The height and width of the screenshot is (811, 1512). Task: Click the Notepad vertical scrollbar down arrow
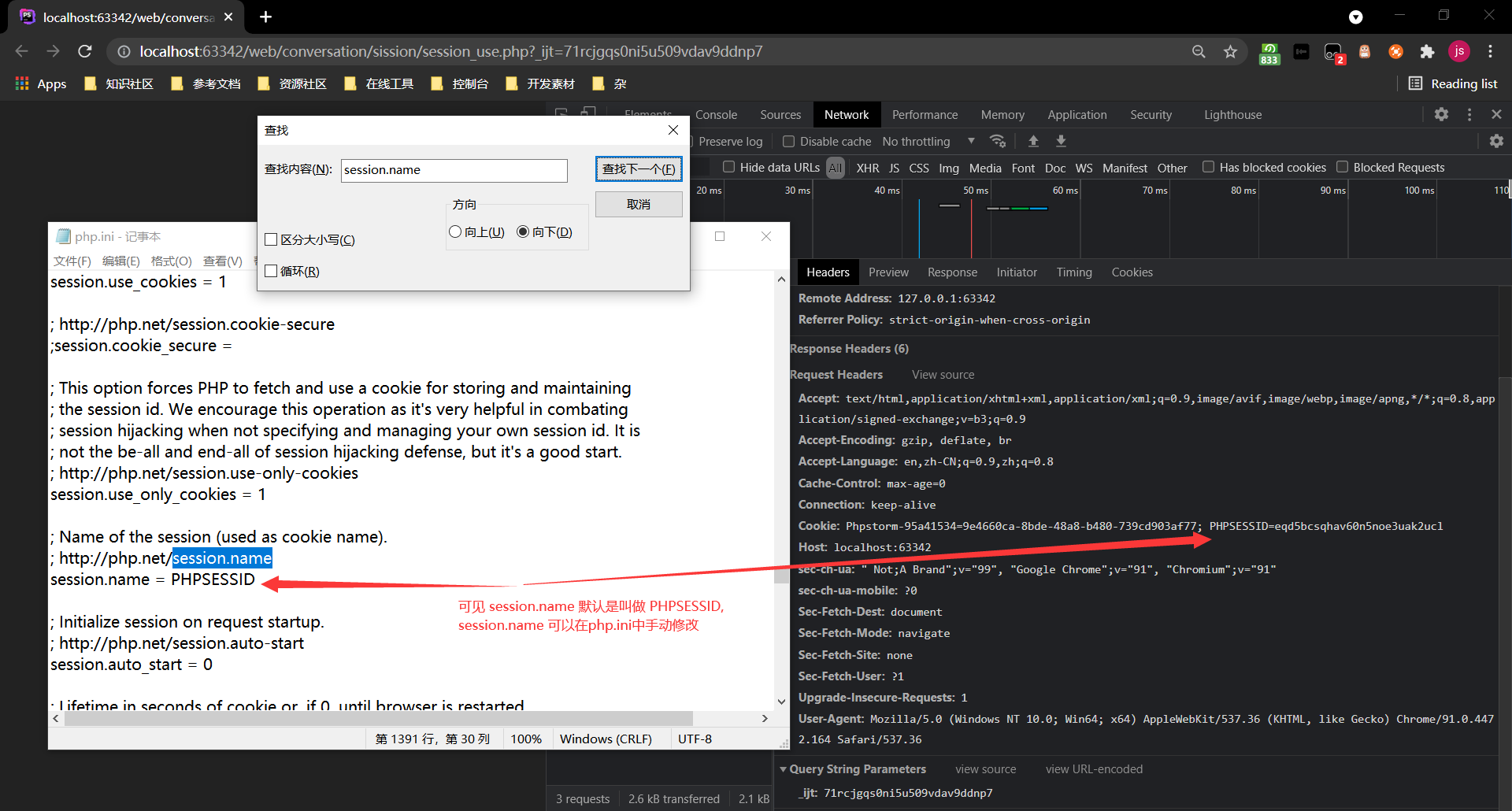pos(781,702)
